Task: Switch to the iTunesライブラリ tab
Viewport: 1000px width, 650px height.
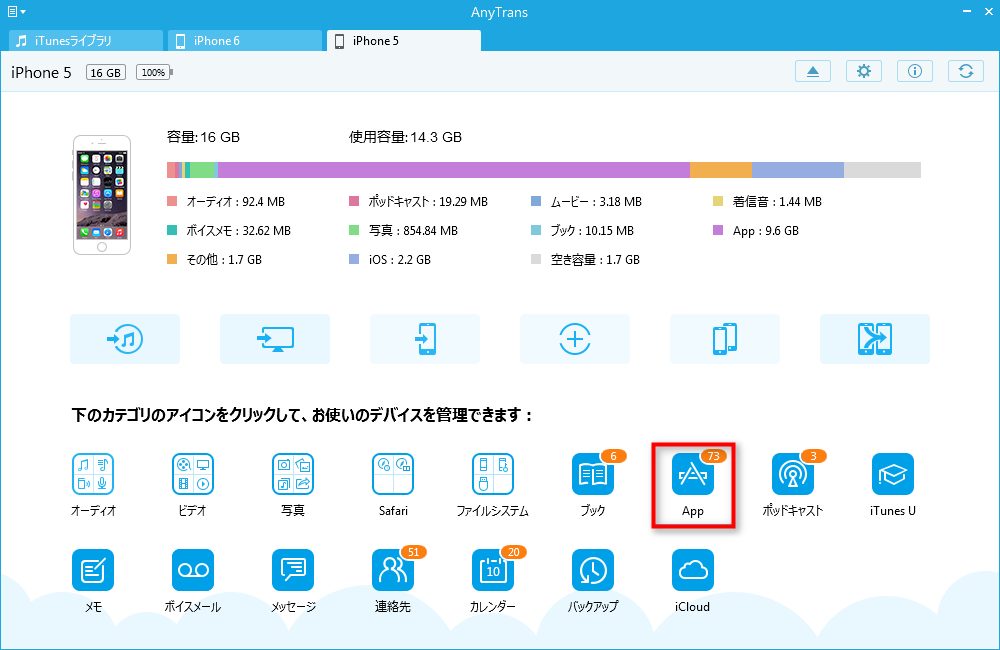Action: click(86, 41)
